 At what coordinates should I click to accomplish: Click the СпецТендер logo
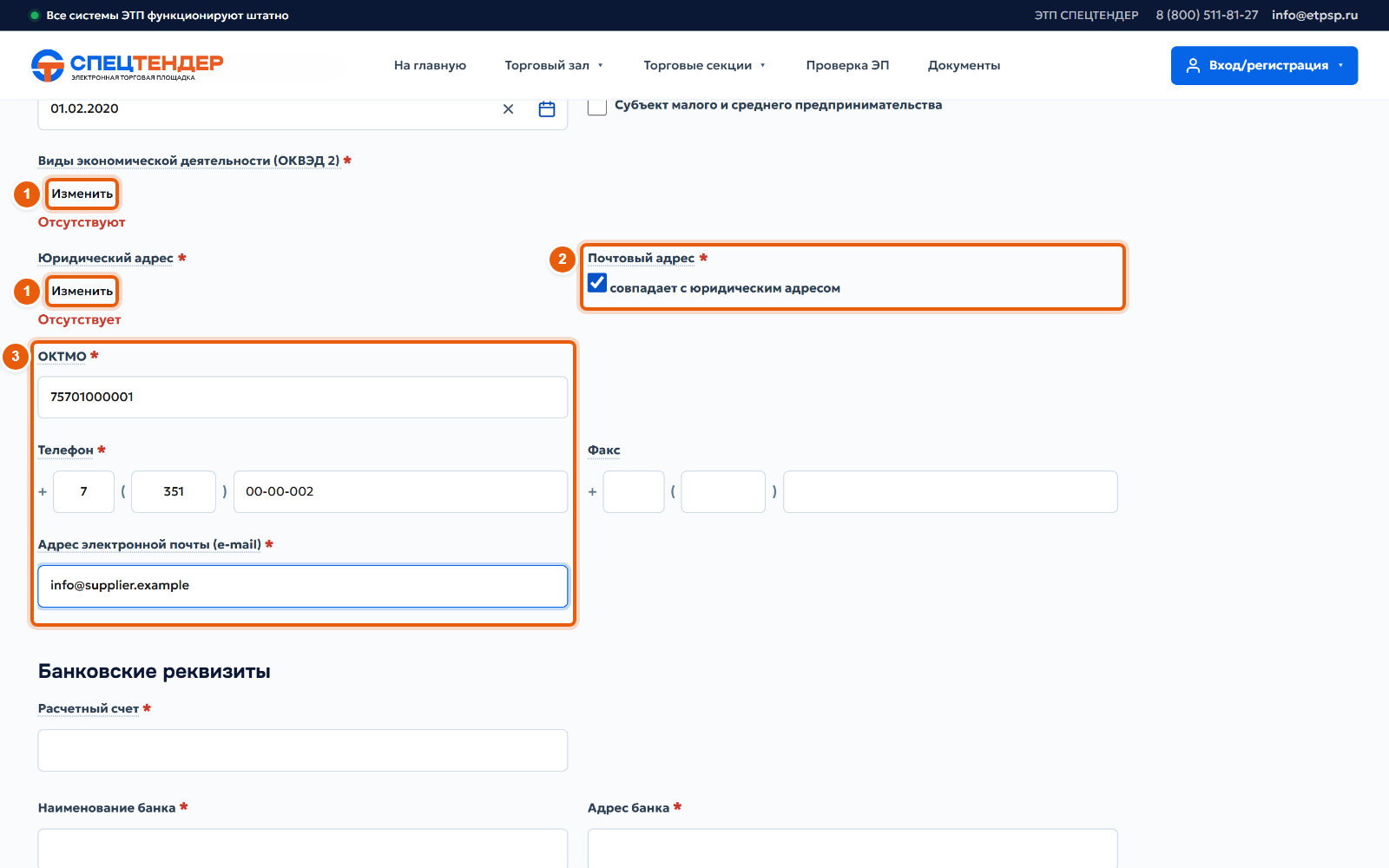click(x=127, y=65)
